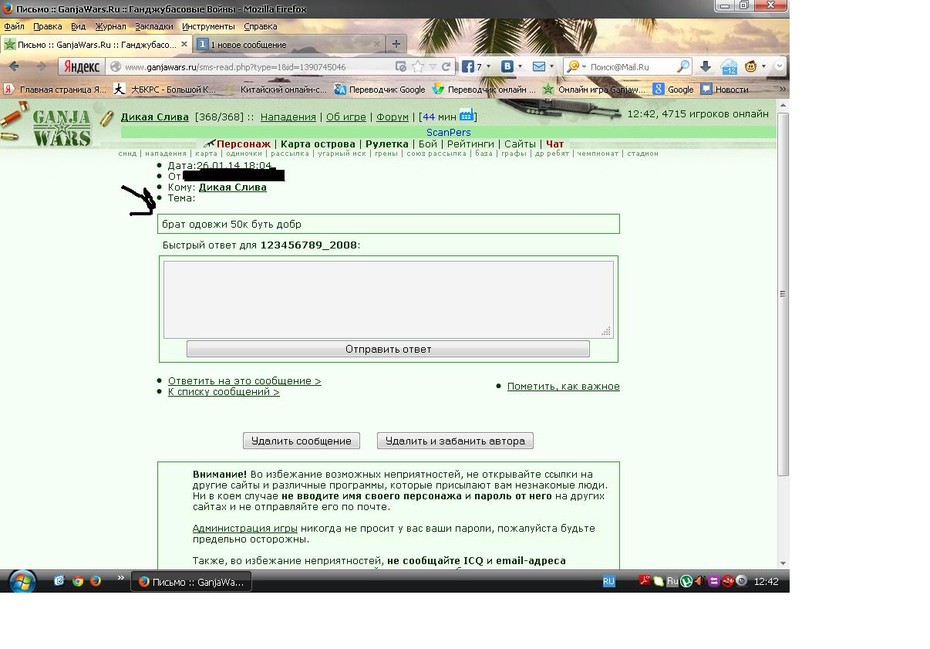Go to К списку сообщений link
This screenshot has height=649, width=930.
[x=224, y=392]
